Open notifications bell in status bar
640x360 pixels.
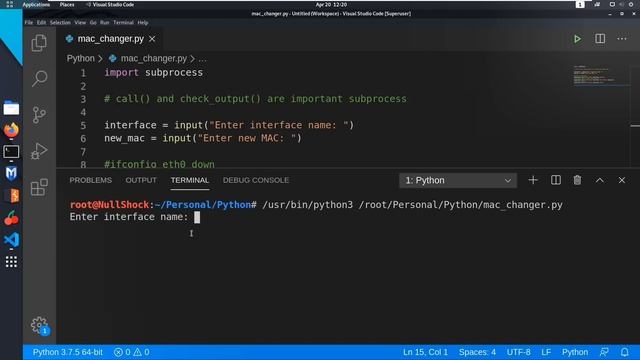[x=624, y=352]
